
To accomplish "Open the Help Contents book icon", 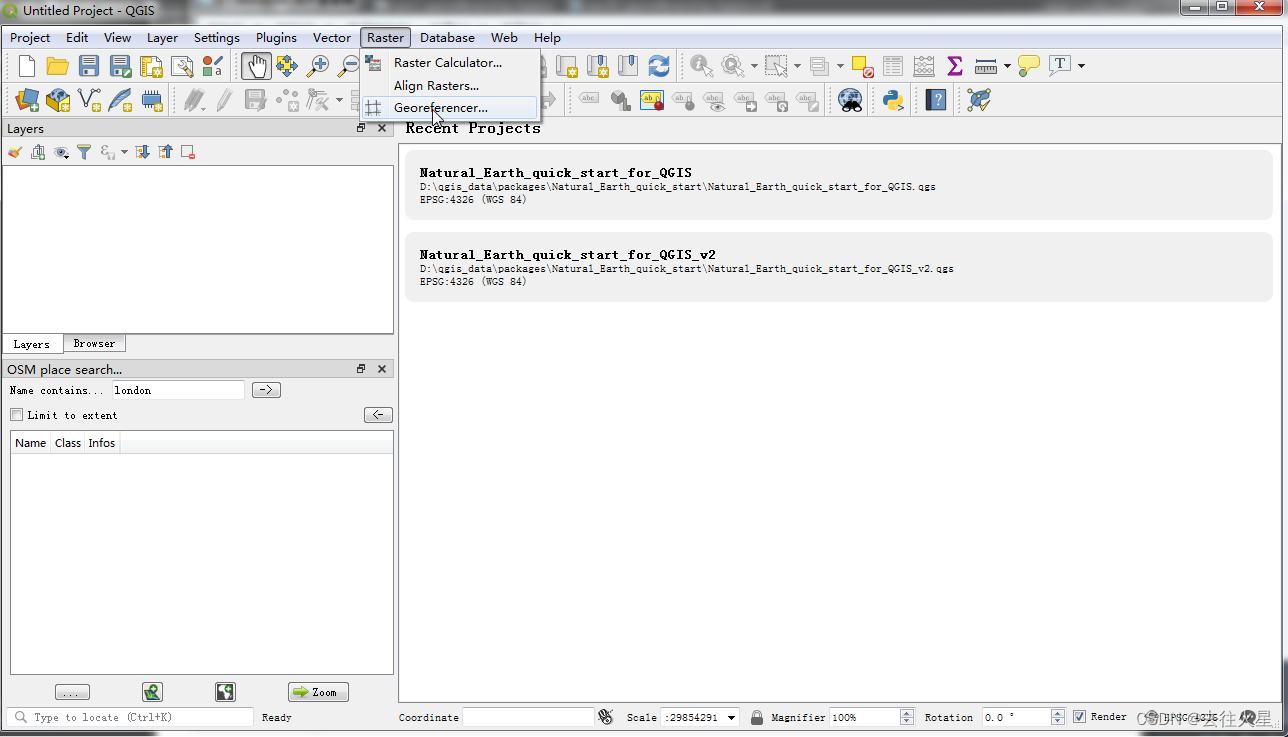I will click(x=936, y=100).
